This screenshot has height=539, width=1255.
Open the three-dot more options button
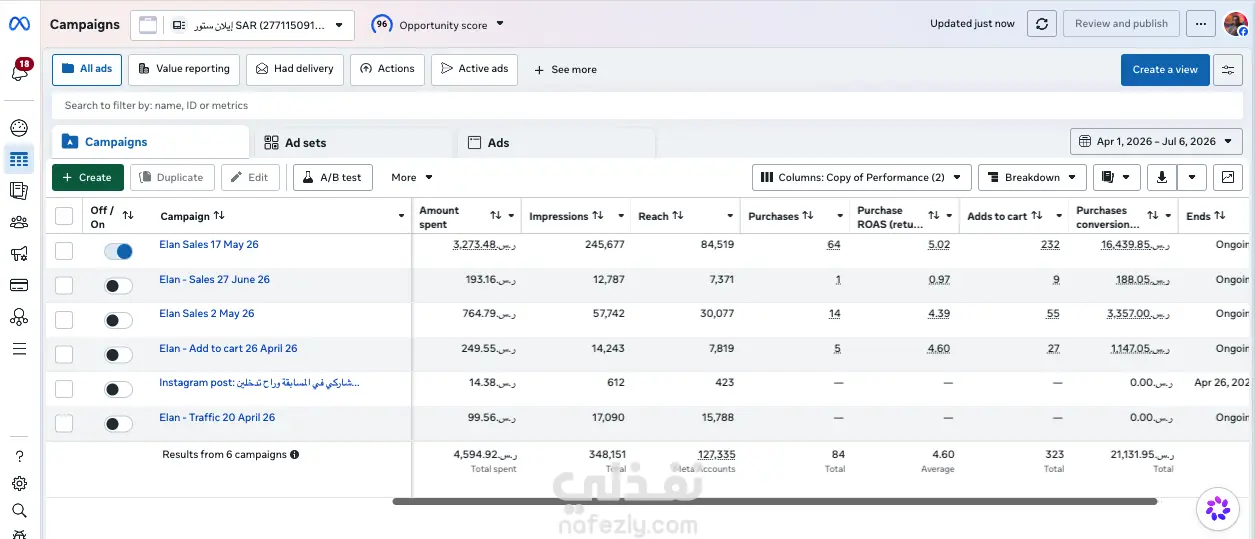[1201, 24]
